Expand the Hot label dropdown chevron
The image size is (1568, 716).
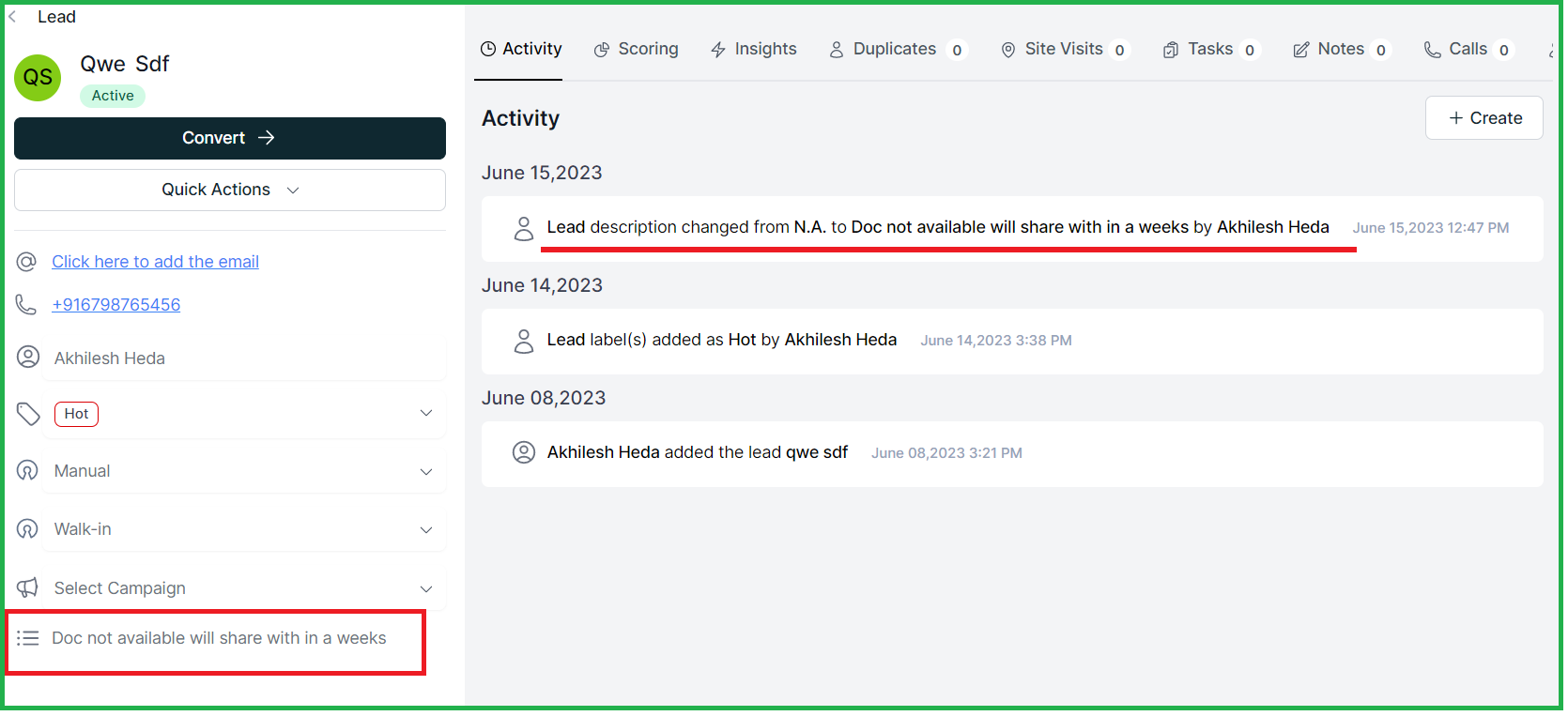(426, 413)
